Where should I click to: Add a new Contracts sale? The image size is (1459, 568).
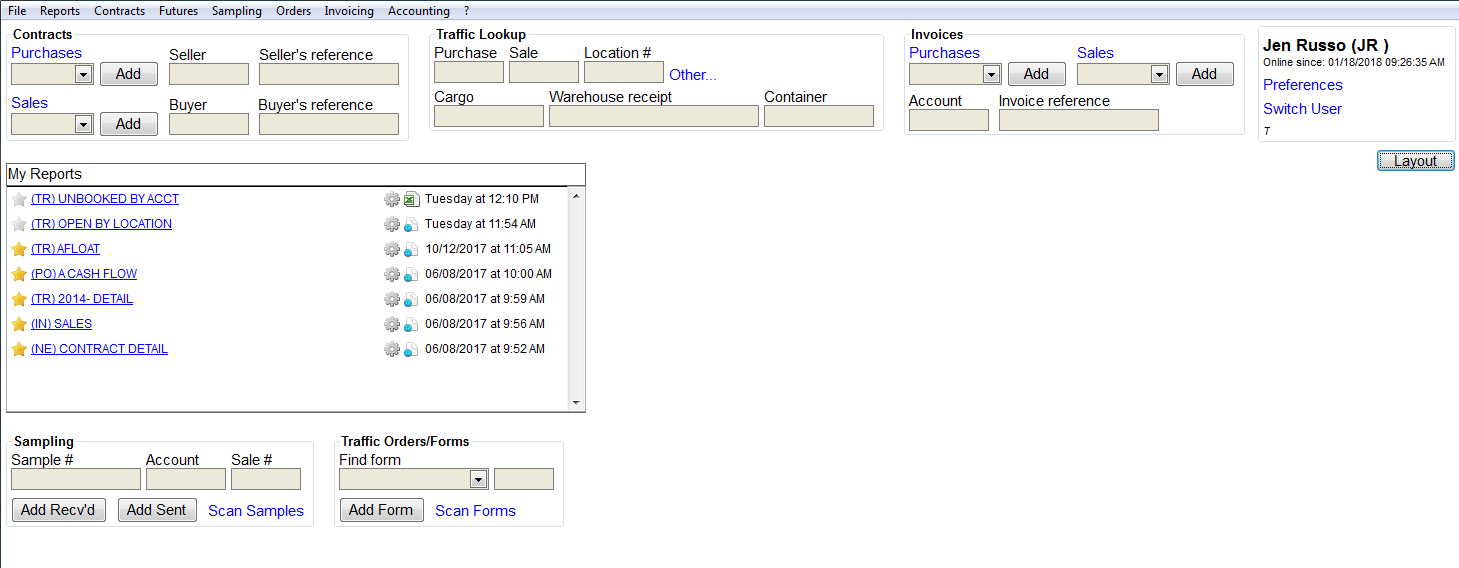click(128, 124)
